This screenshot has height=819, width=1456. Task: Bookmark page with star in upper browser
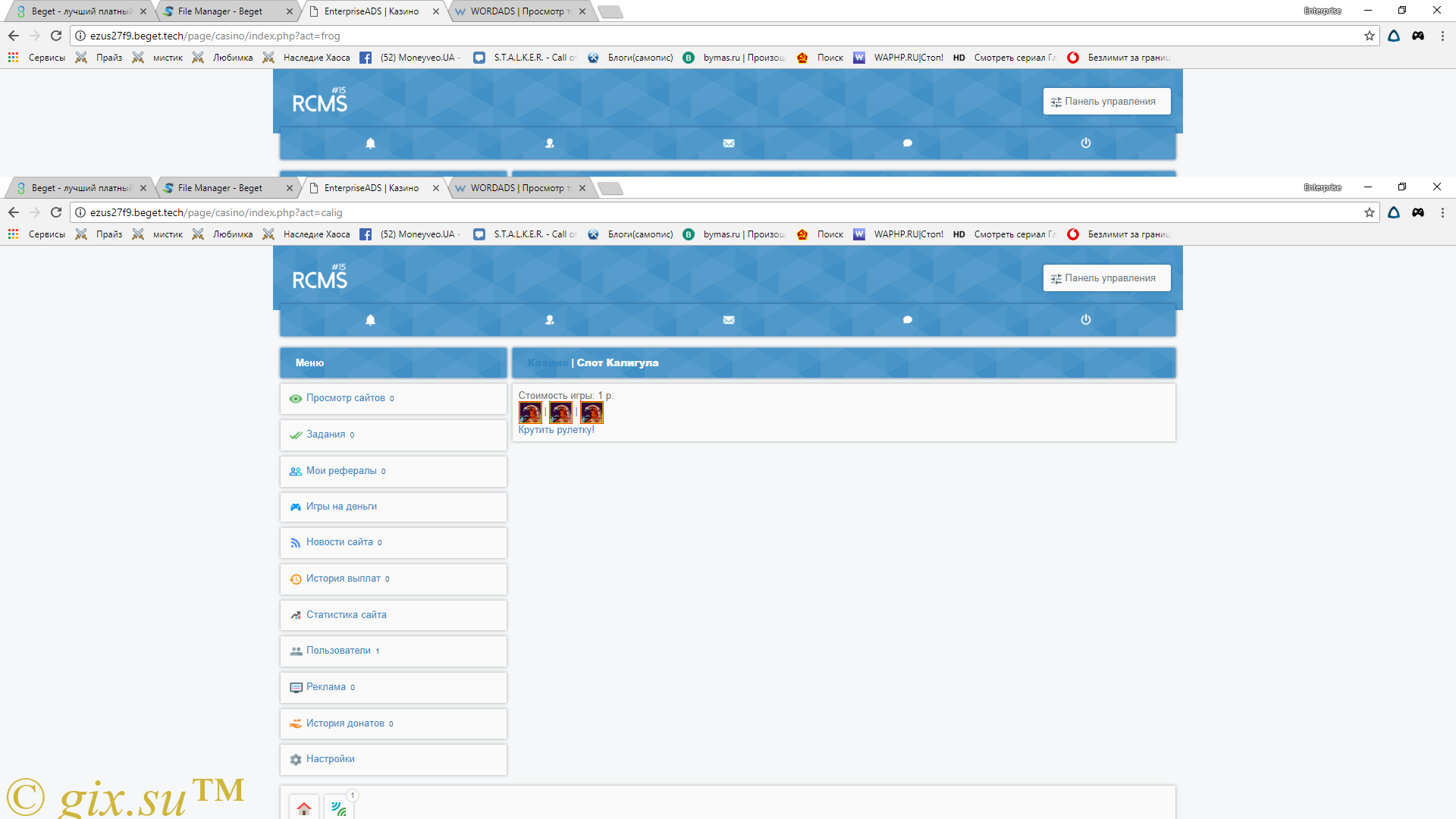click(x=1370, y=36)
